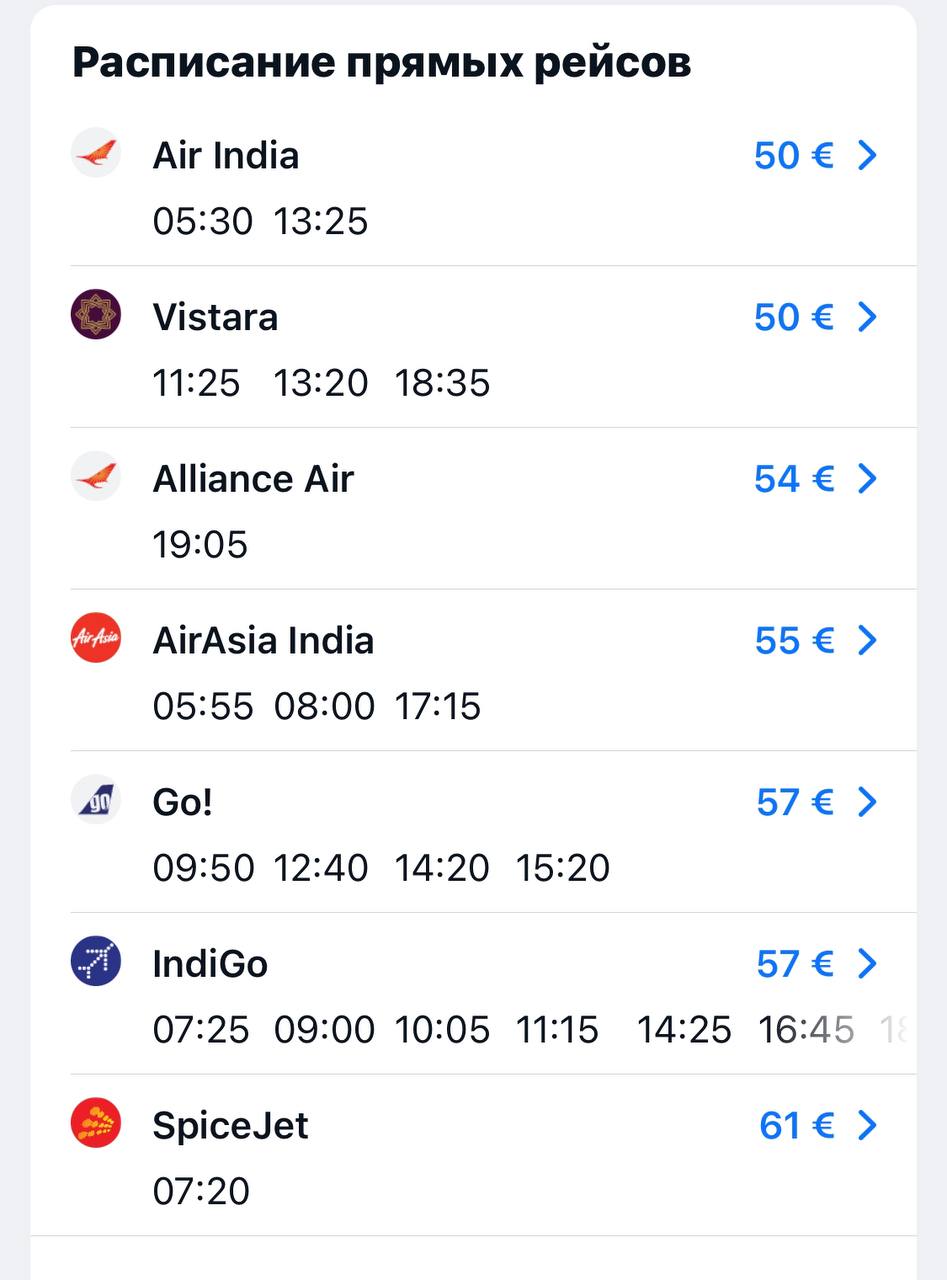Select Alliance Air 54 € price

(794, 479)
